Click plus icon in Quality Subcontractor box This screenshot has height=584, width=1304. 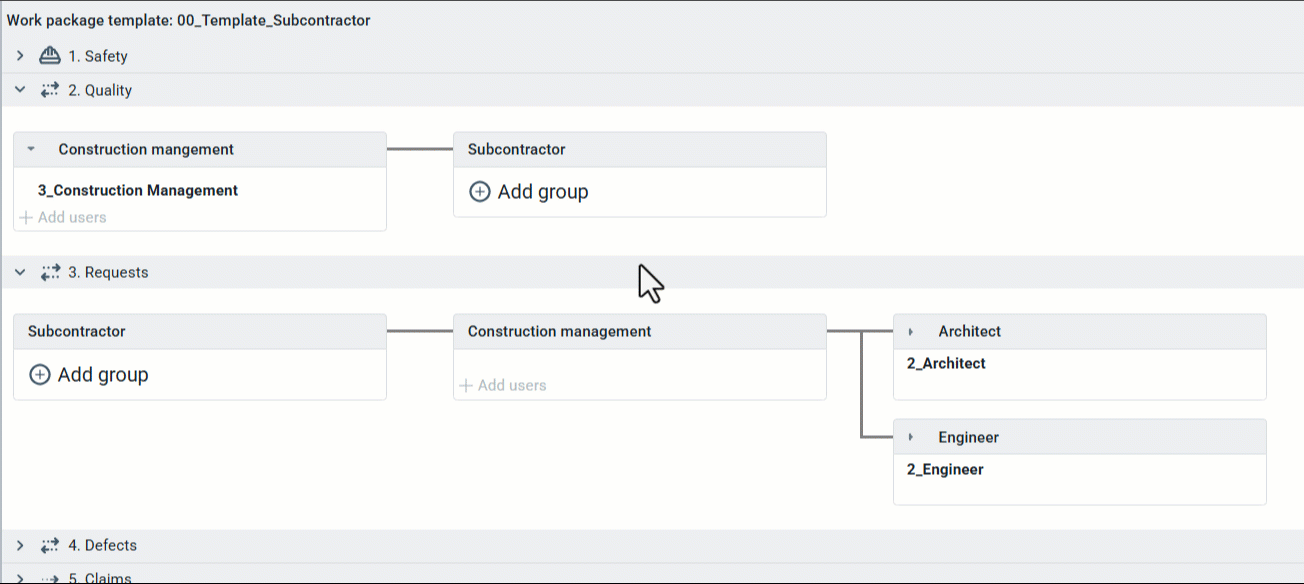pos(480,192)
